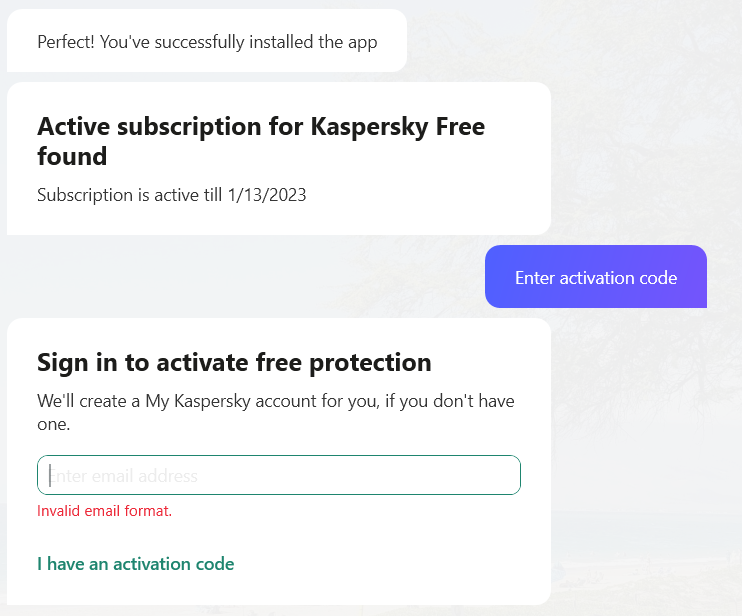Click the Subscription is active till text
The image size is (742, 616).
[x=130, y=195]
